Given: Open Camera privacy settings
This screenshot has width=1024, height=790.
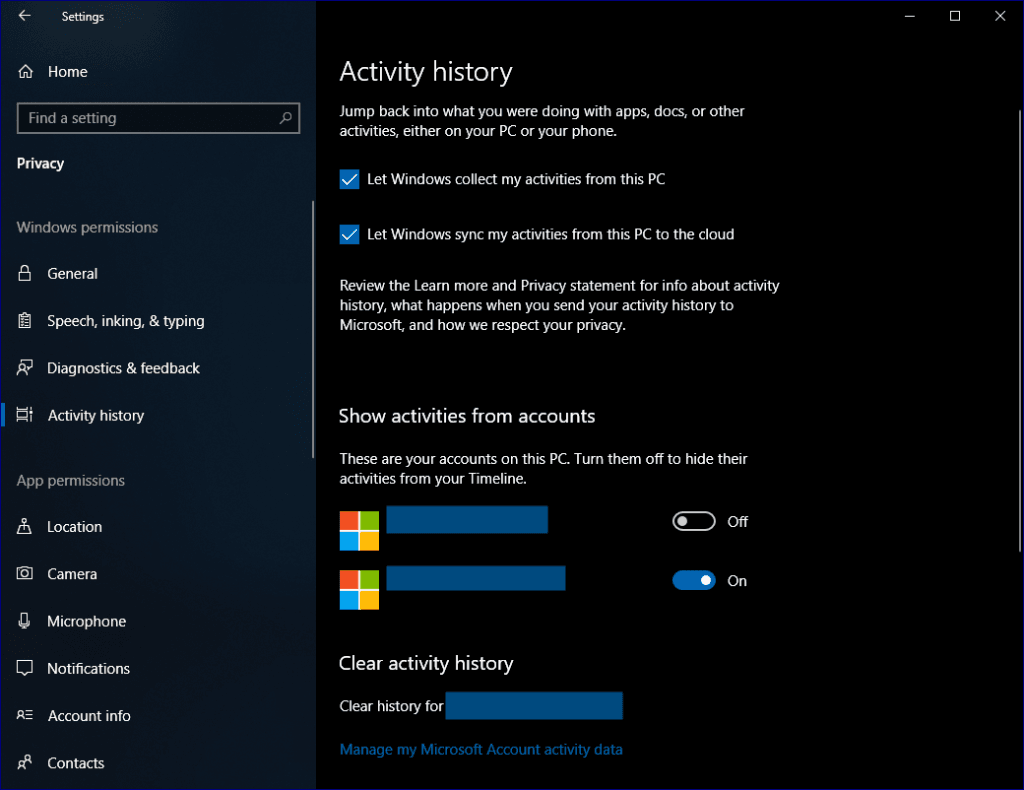Looking at the screenshot, I should (x=25, y=573).
